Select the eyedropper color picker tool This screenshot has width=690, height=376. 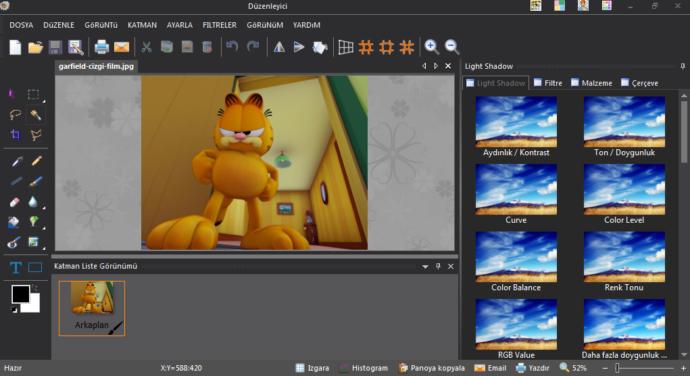tap(16, 162)
